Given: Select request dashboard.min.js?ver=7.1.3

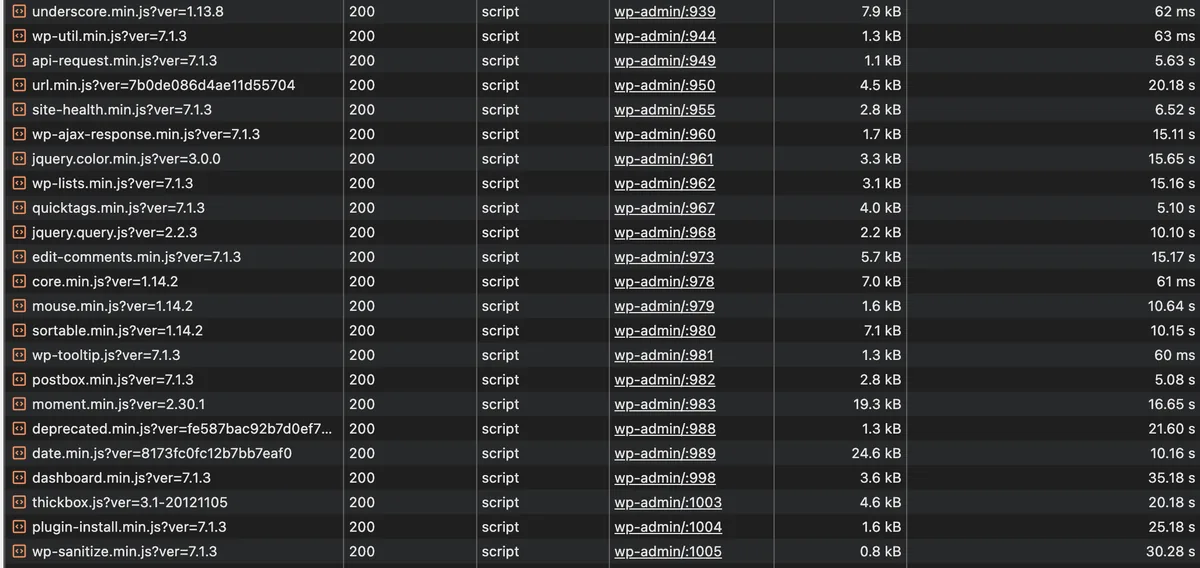Looking at the screenshot, I should point(121,478).
